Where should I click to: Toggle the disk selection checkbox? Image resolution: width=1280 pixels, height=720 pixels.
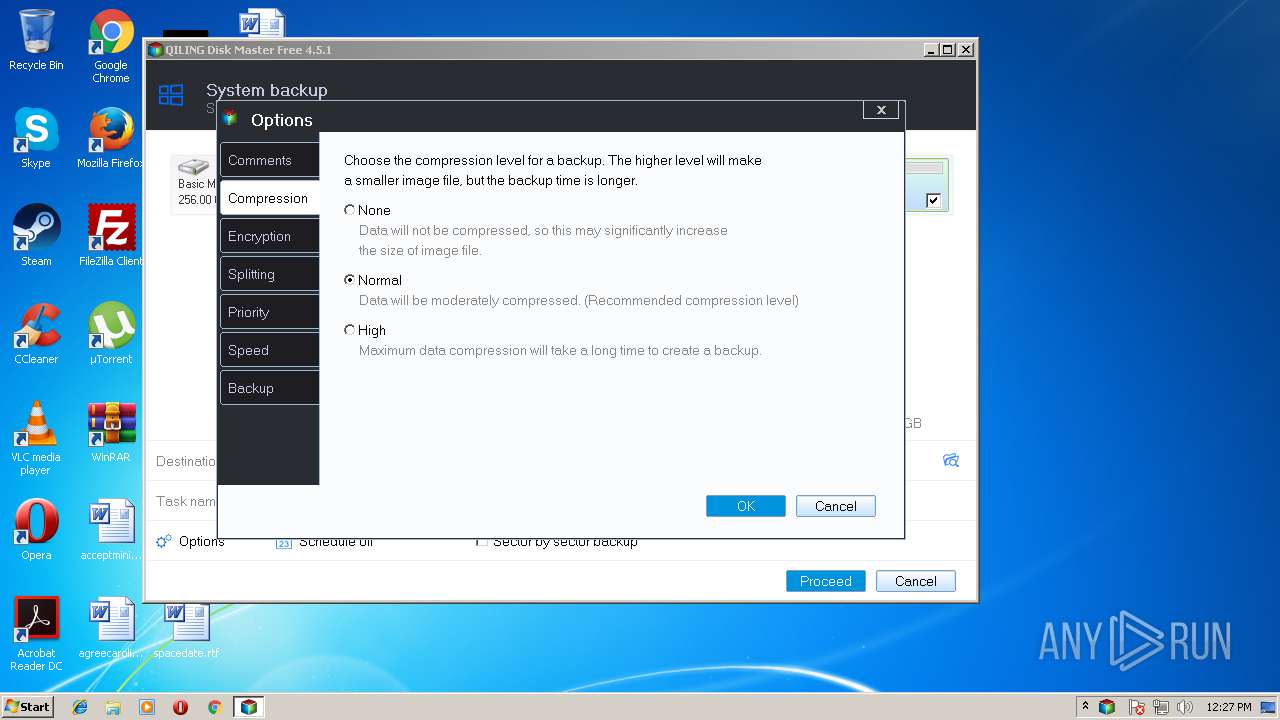(x=933, y=200)
